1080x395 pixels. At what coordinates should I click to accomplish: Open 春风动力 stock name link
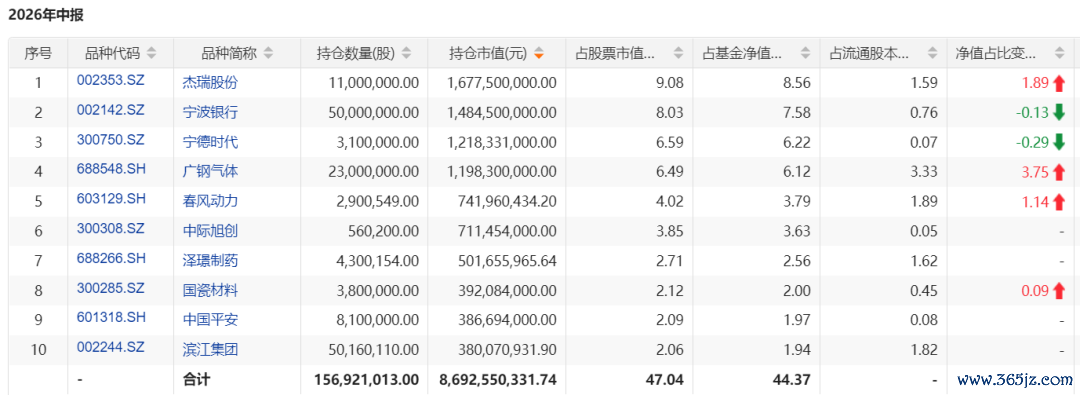[210, 202]
